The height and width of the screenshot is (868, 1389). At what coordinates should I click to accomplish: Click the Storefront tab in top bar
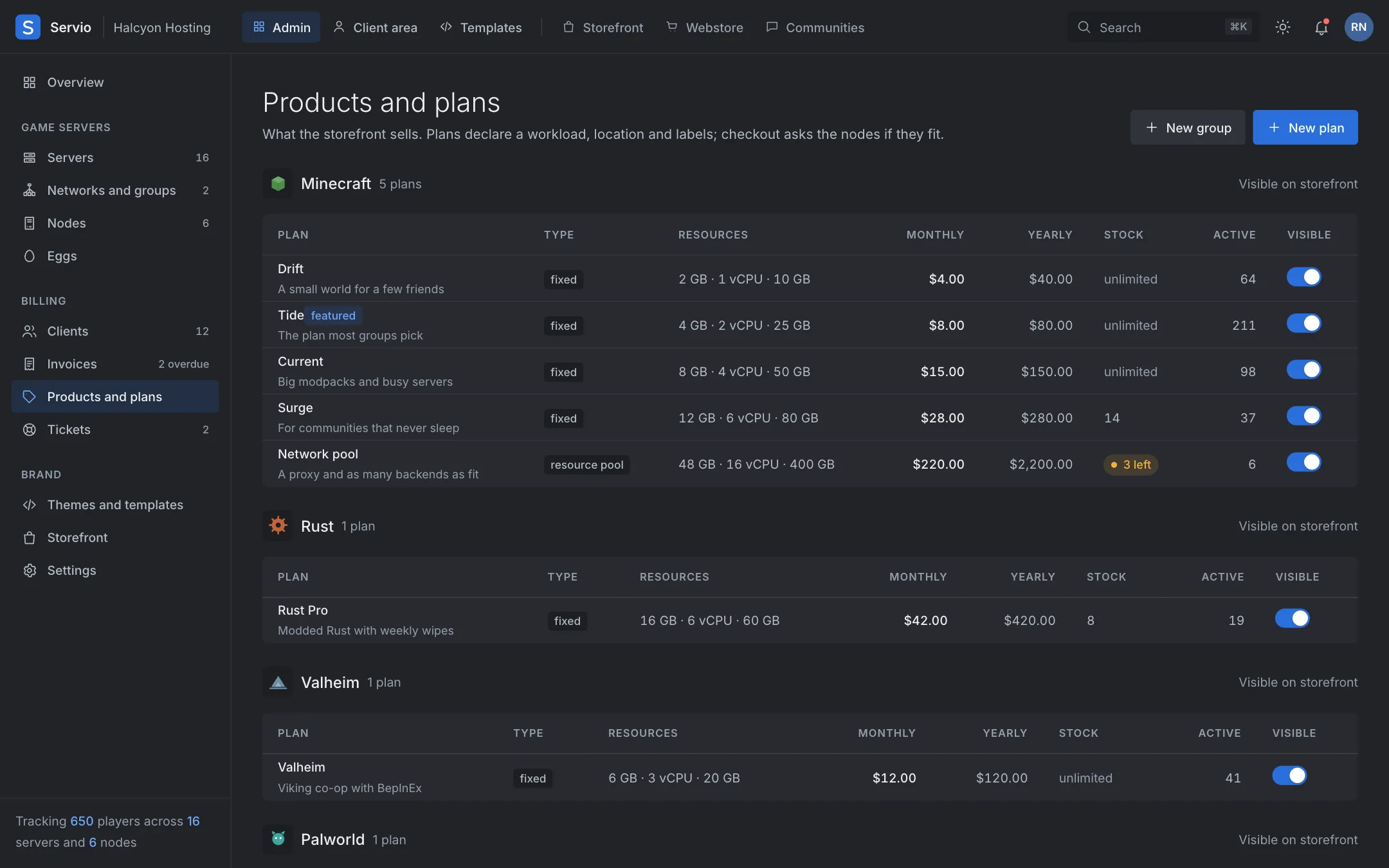(x=603, y=27)
